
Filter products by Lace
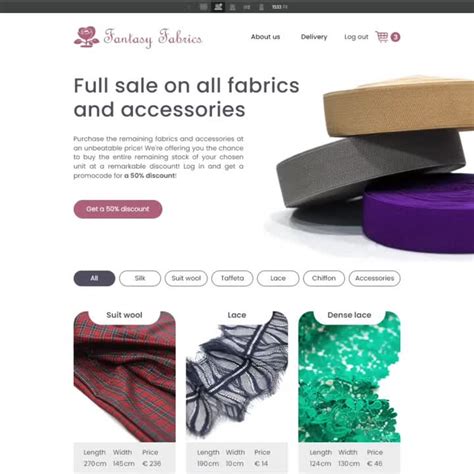tap(278, 278)
